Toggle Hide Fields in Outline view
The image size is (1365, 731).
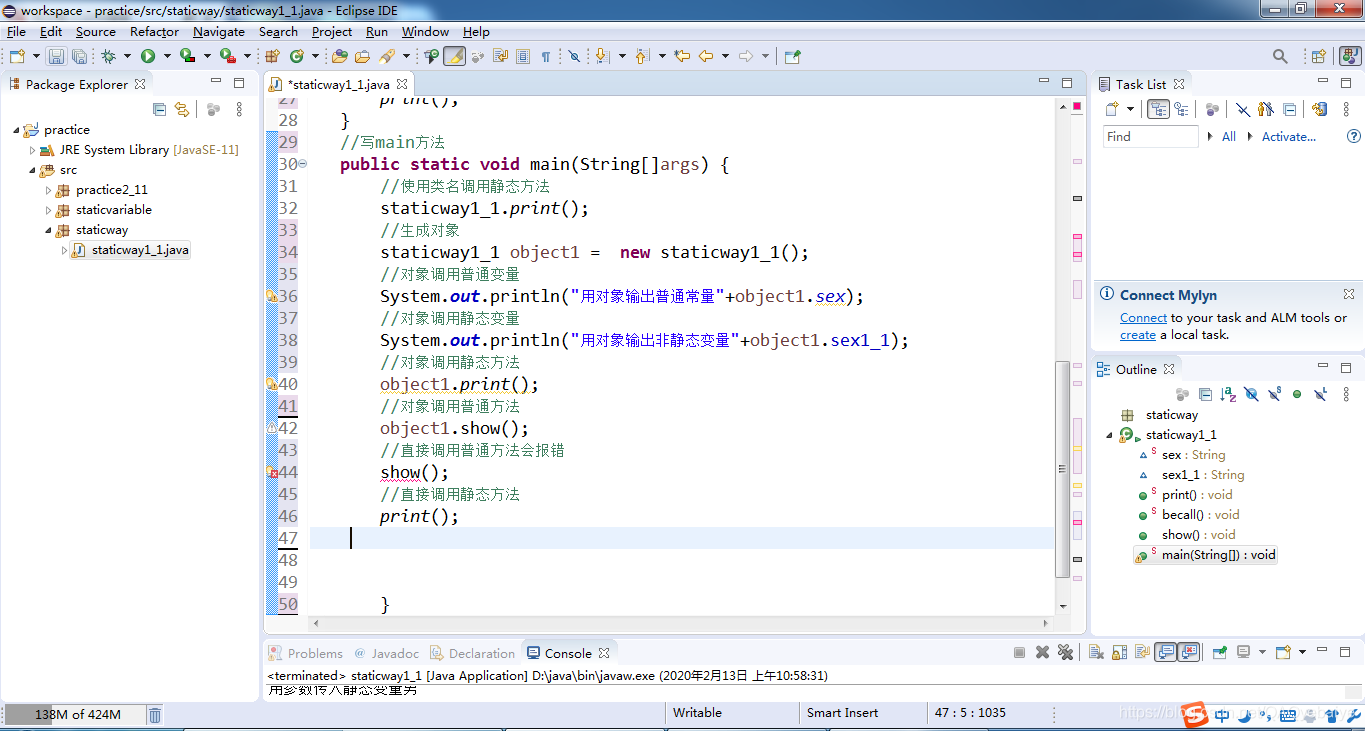click(x=1251, y=395)
